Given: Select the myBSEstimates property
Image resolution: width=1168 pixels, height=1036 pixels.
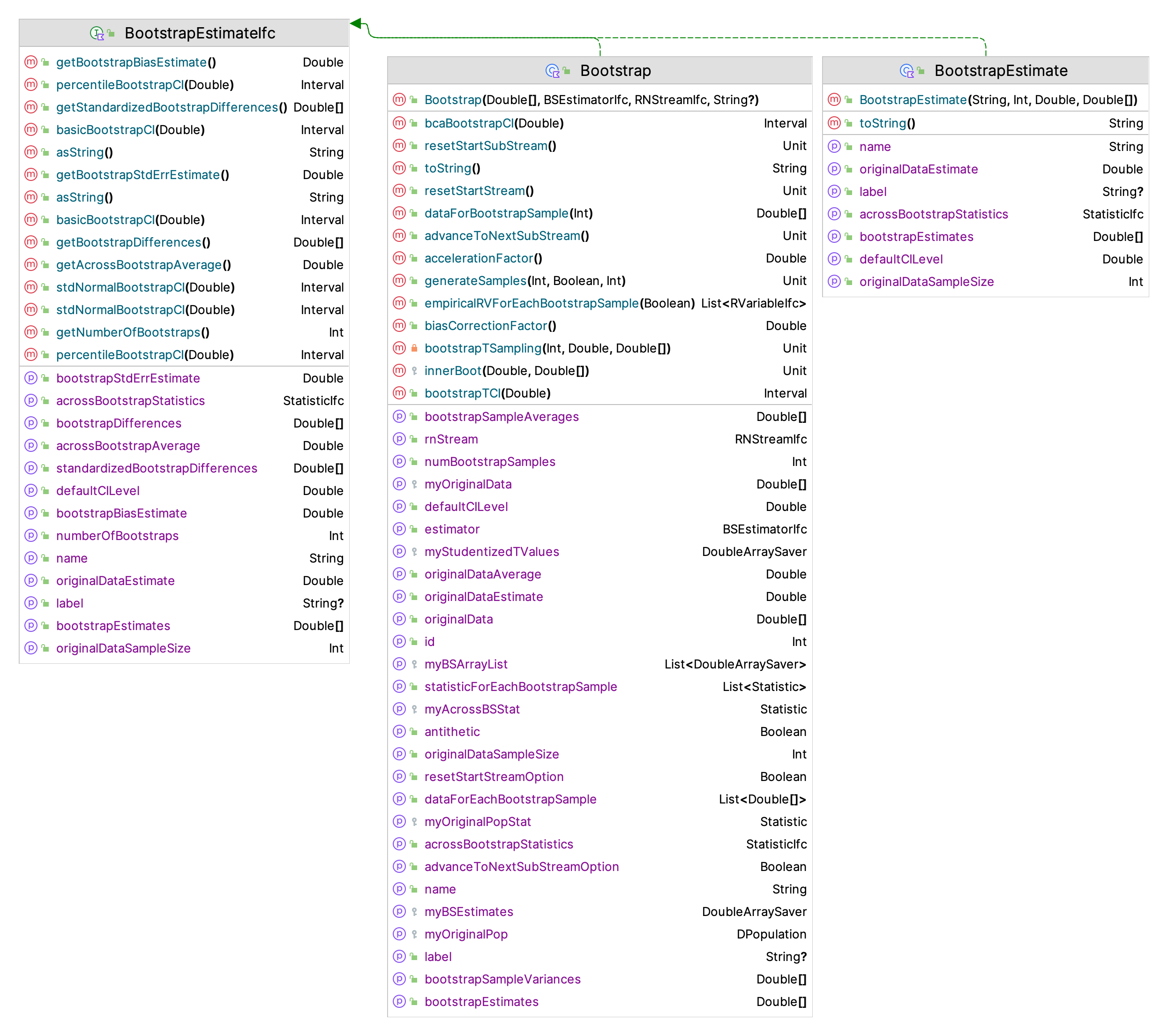Looking at the screenshot, I should click(x=469, y=911).
